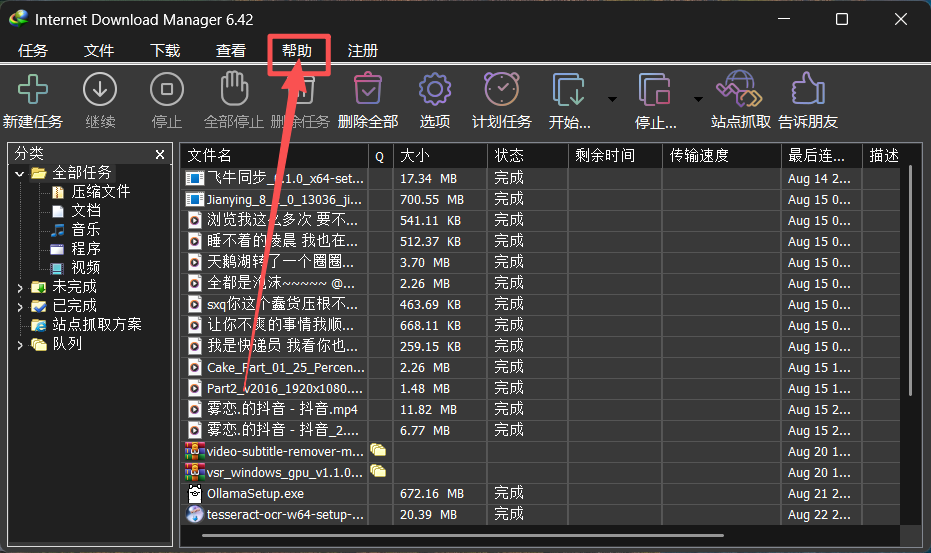Screen dimensions: 931x553
Task: Click the video icon of Cake_Part_01_25 row
Action: click(195, 368)
